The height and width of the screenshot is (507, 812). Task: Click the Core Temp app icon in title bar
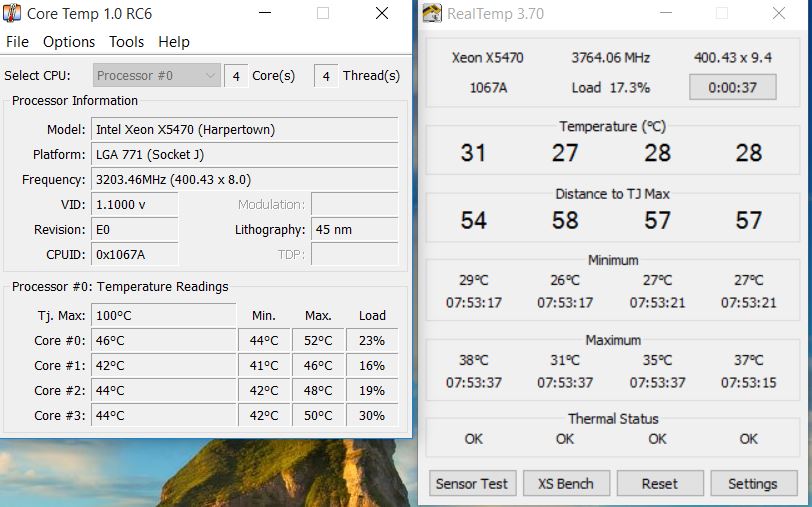click(11, 13)
